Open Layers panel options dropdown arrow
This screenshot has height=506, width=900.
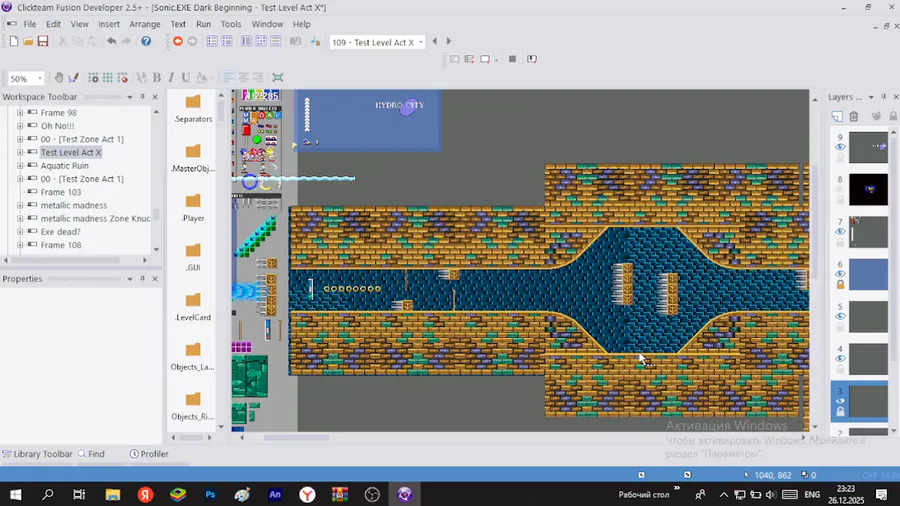pos(871,97)
